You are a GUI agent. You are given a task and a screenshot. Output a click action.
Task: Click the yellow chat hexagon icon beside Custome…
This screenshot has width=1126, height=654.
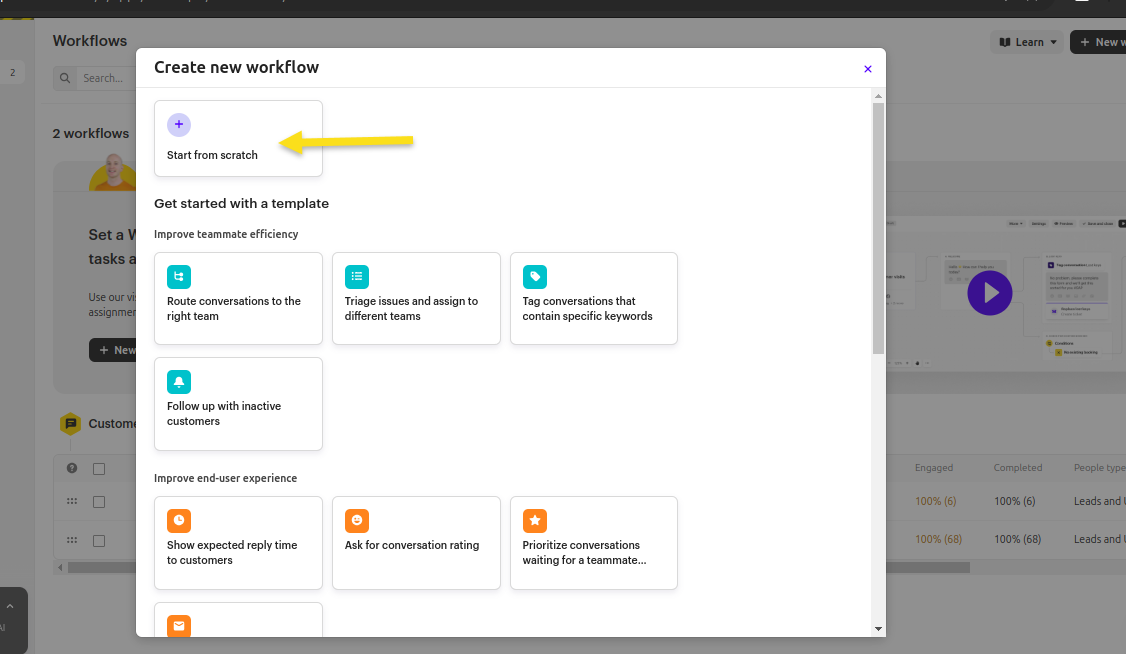point(70,424)
